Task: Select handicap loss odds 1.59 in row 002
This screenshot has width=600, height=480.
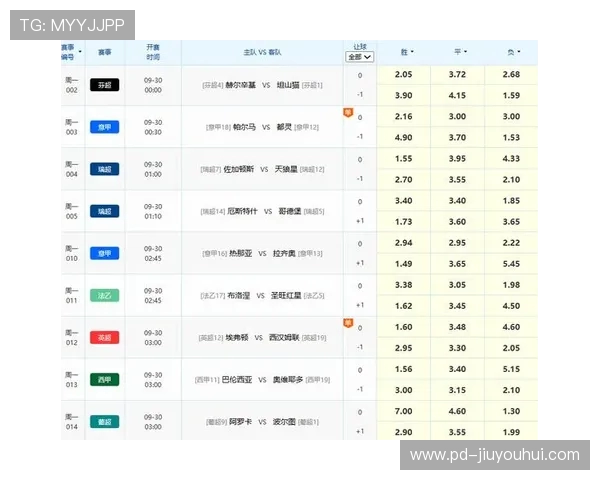Action: (511, 95)
